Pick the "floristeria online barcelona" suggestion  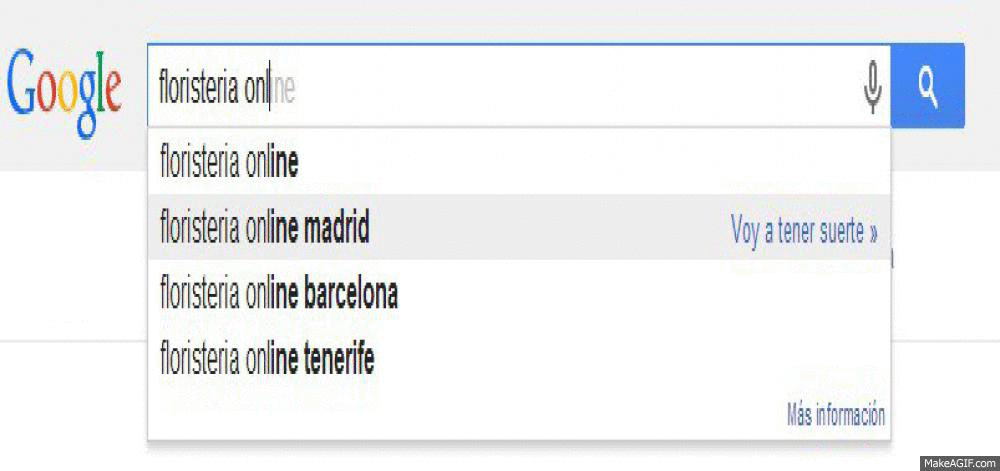click(279, 295)
